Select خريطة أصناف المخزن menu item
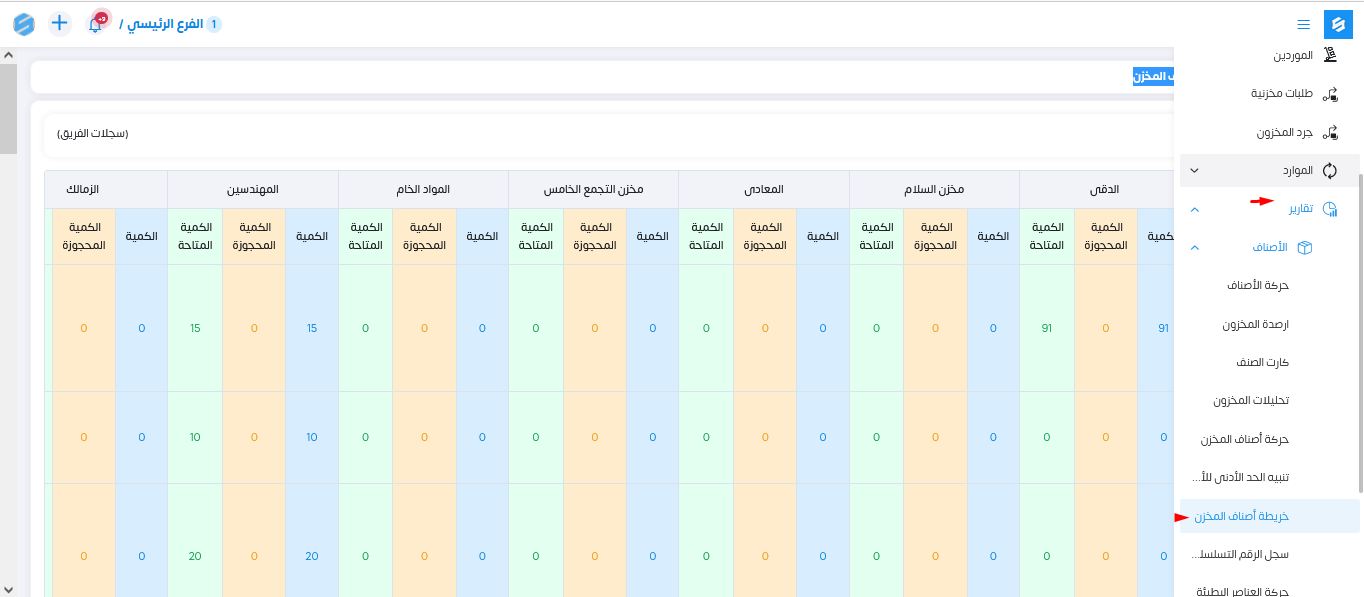The height and width of the screenshot is (597, 1364). click(1241, 516)
